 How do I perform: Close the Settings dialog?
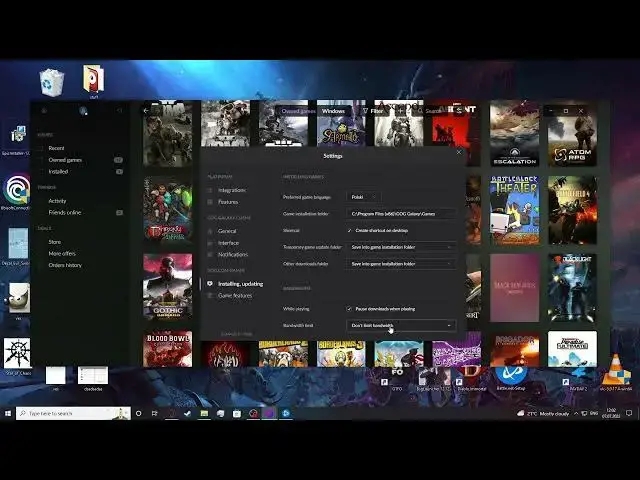point(458,152)
